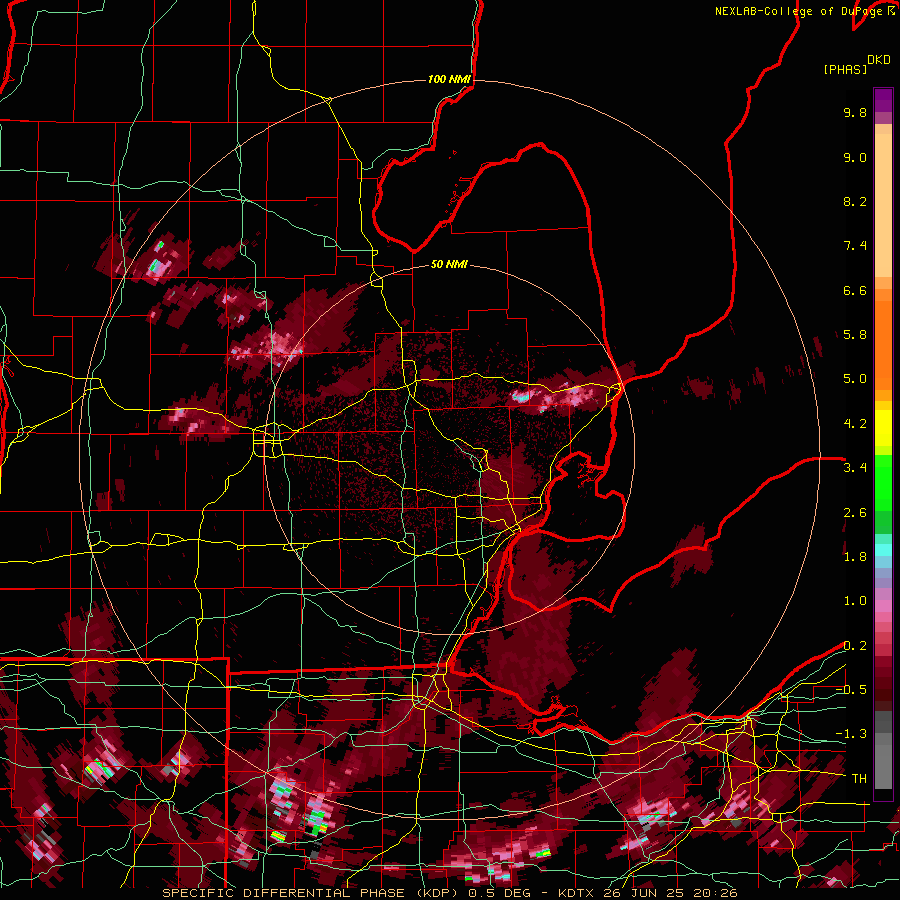Click the 1.8 scale value
The height and width of the screenshot is (900, 900).
[x=855, y=557]
